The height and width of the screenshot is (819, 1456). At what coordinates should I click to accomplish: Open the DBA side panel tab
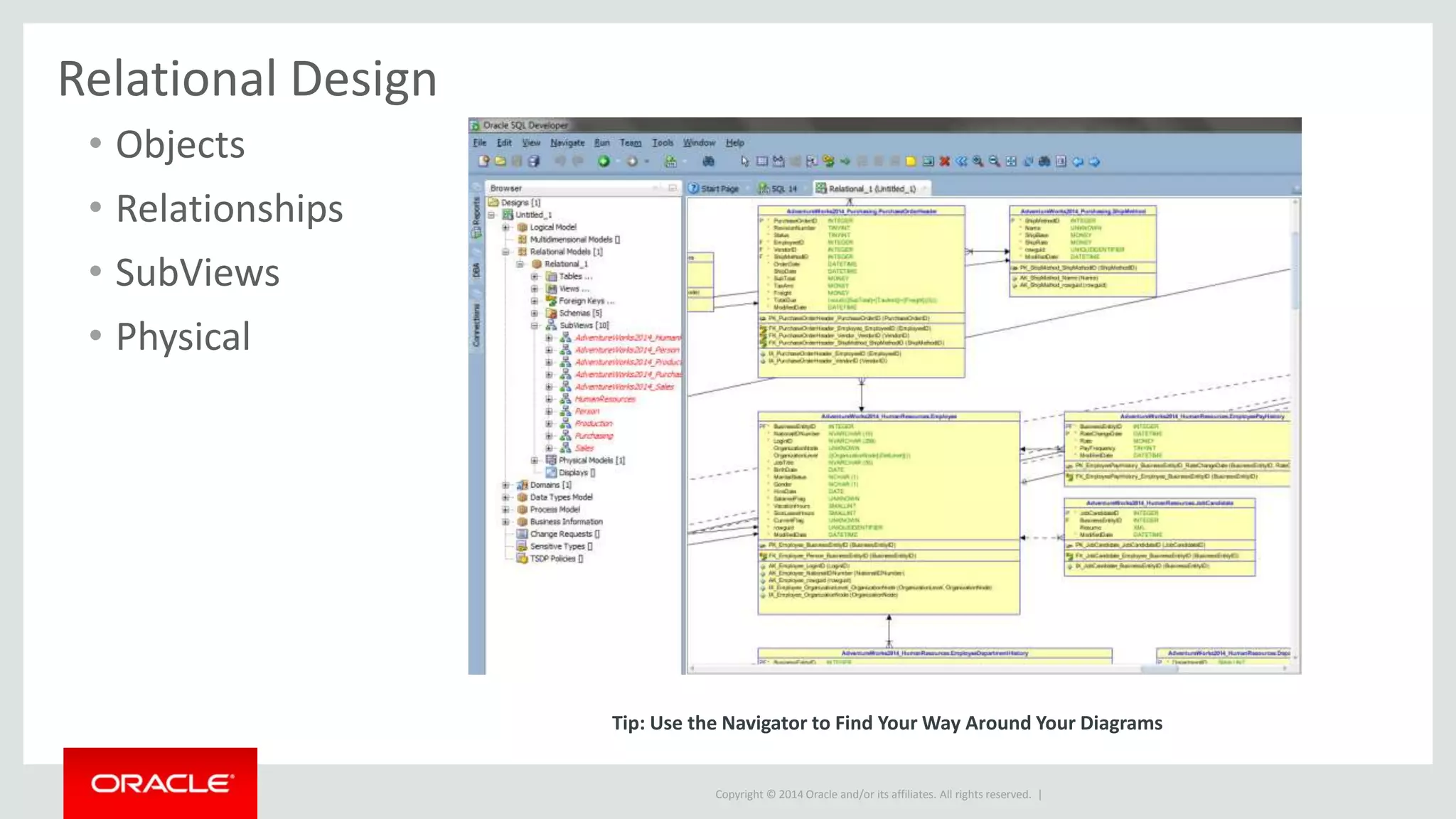[476, 270]
